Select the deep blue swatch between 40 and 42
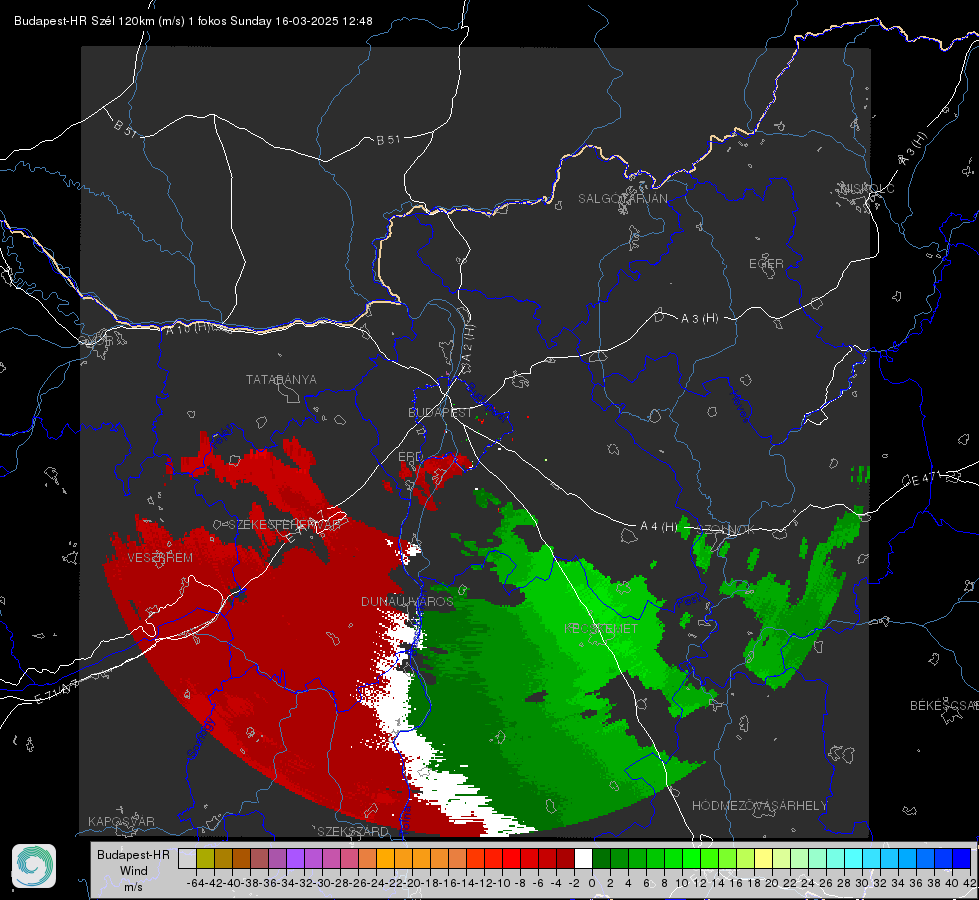The height and width of the screenshot is (900, 979). [962, 859]
